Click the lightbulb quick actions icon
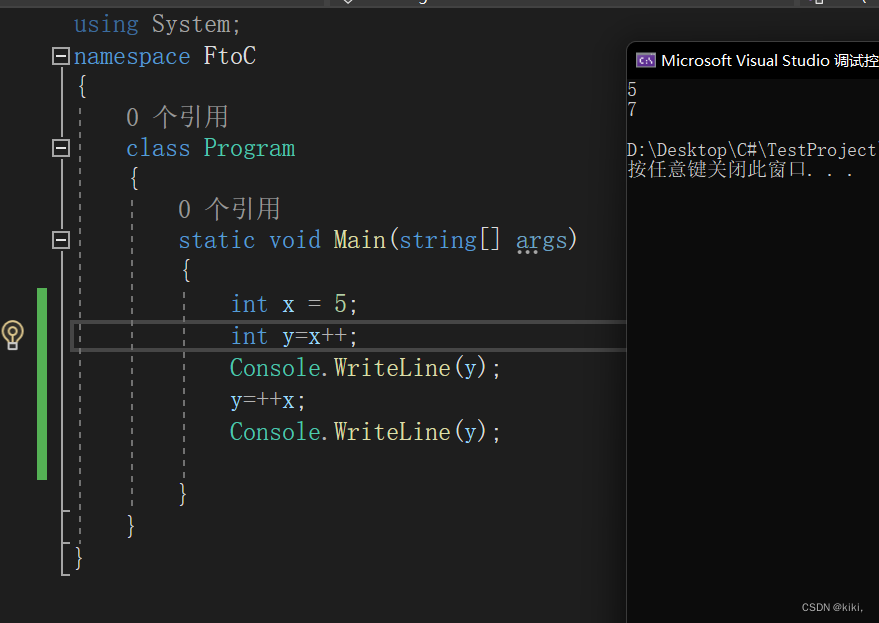The height and width of the screenshot is (623, 879). (x=12, y=335)
